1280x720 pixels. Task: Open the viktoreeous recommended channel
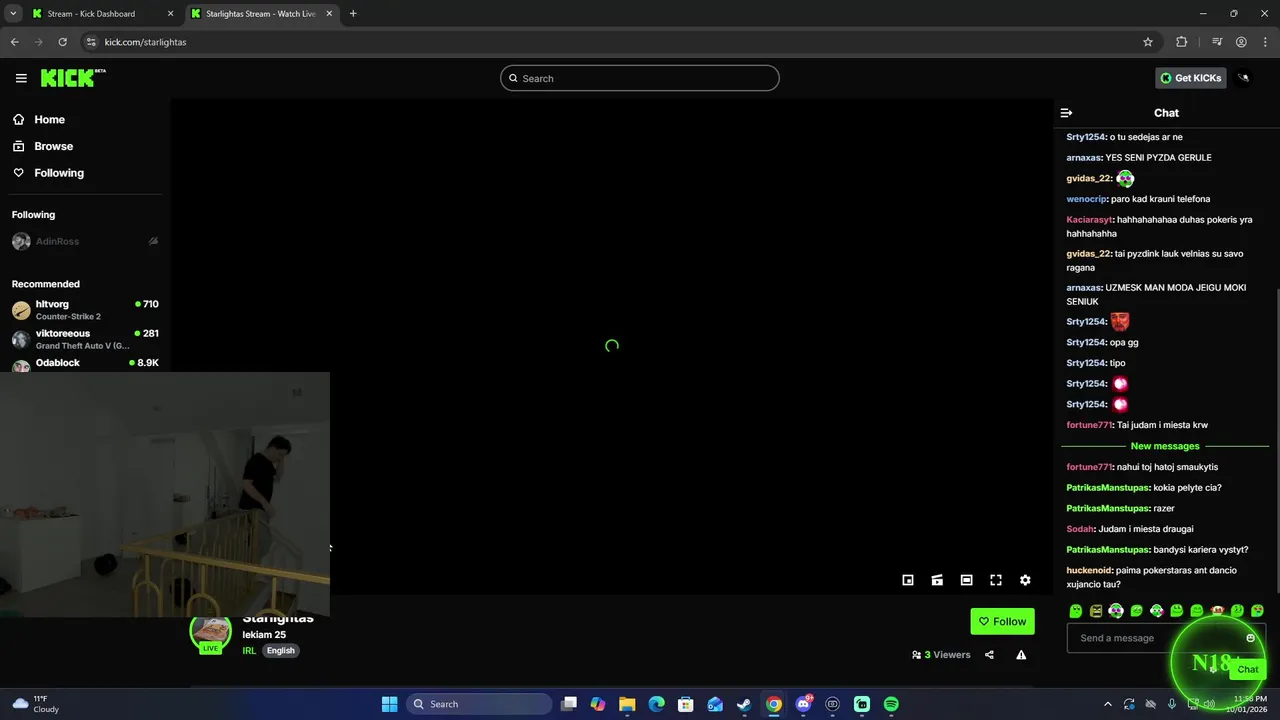tap(85, 339)
